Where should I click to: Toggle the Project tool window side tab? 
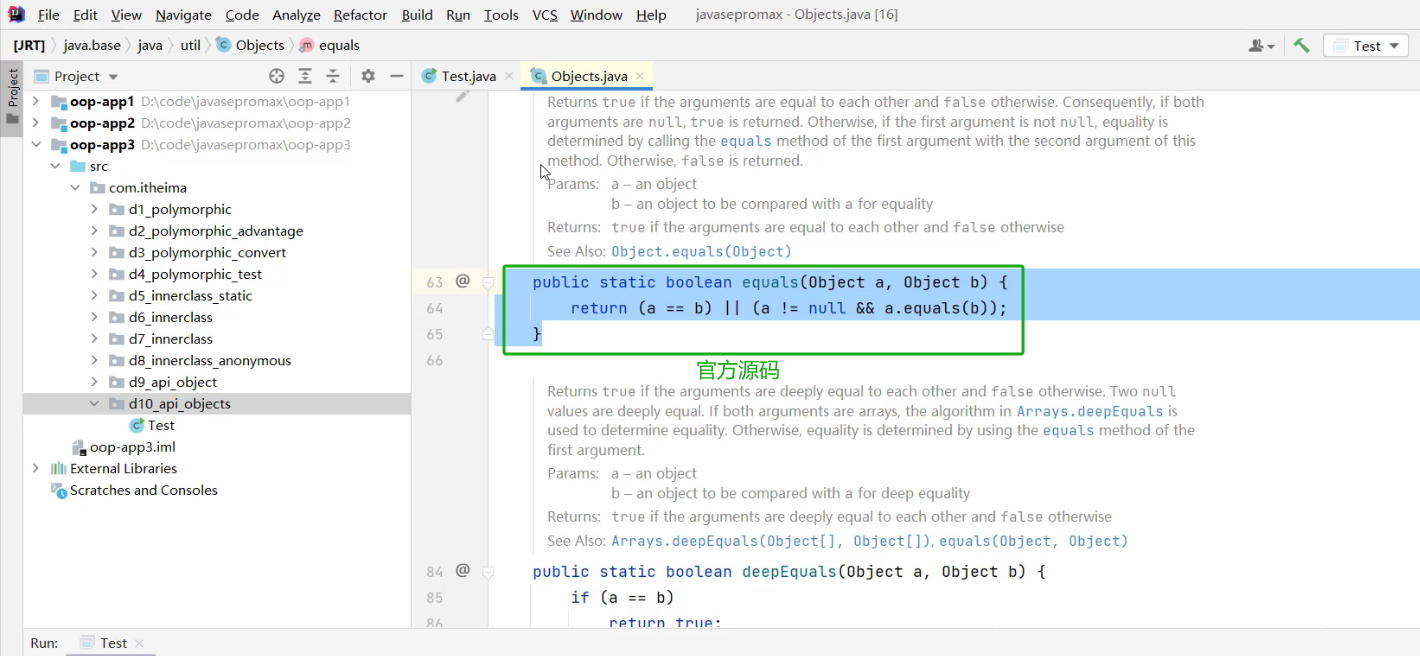[x=12, y=96]
